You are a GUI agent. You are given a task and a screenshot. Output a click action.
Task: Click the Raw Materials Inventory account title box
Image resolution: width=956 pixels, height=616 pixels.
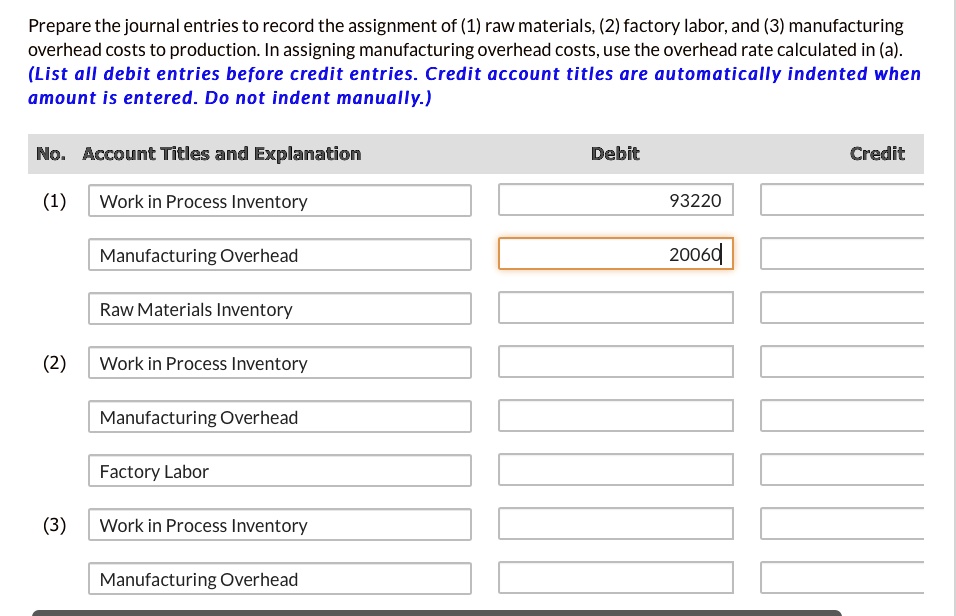(x=280, y=308)
